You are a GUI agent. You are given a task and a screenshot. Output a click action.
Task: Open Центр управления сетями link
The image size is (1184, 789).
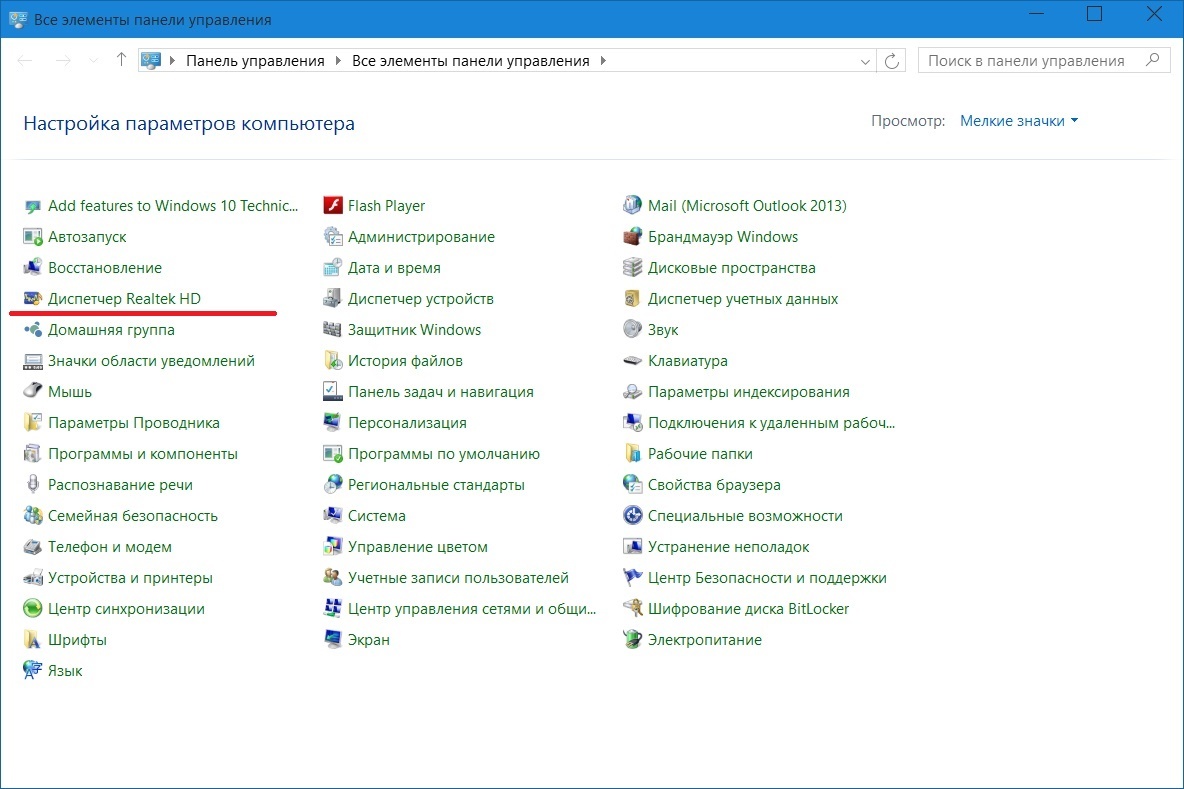pos(471,609)
